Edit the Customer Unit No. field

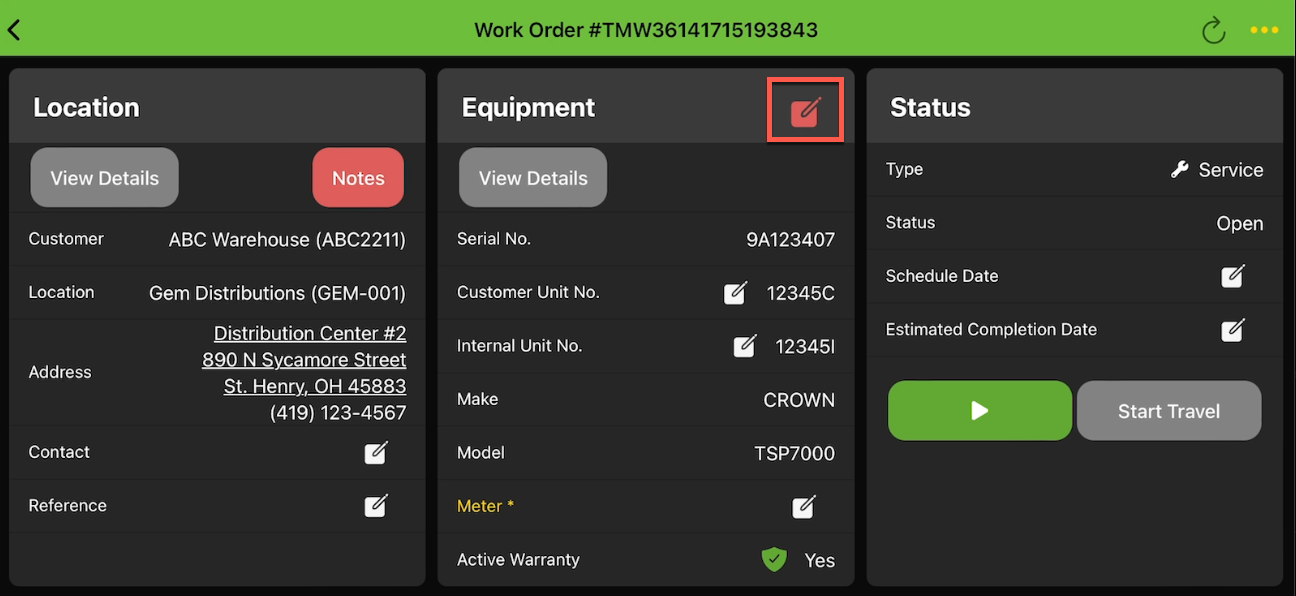click(x=735, y=293)
